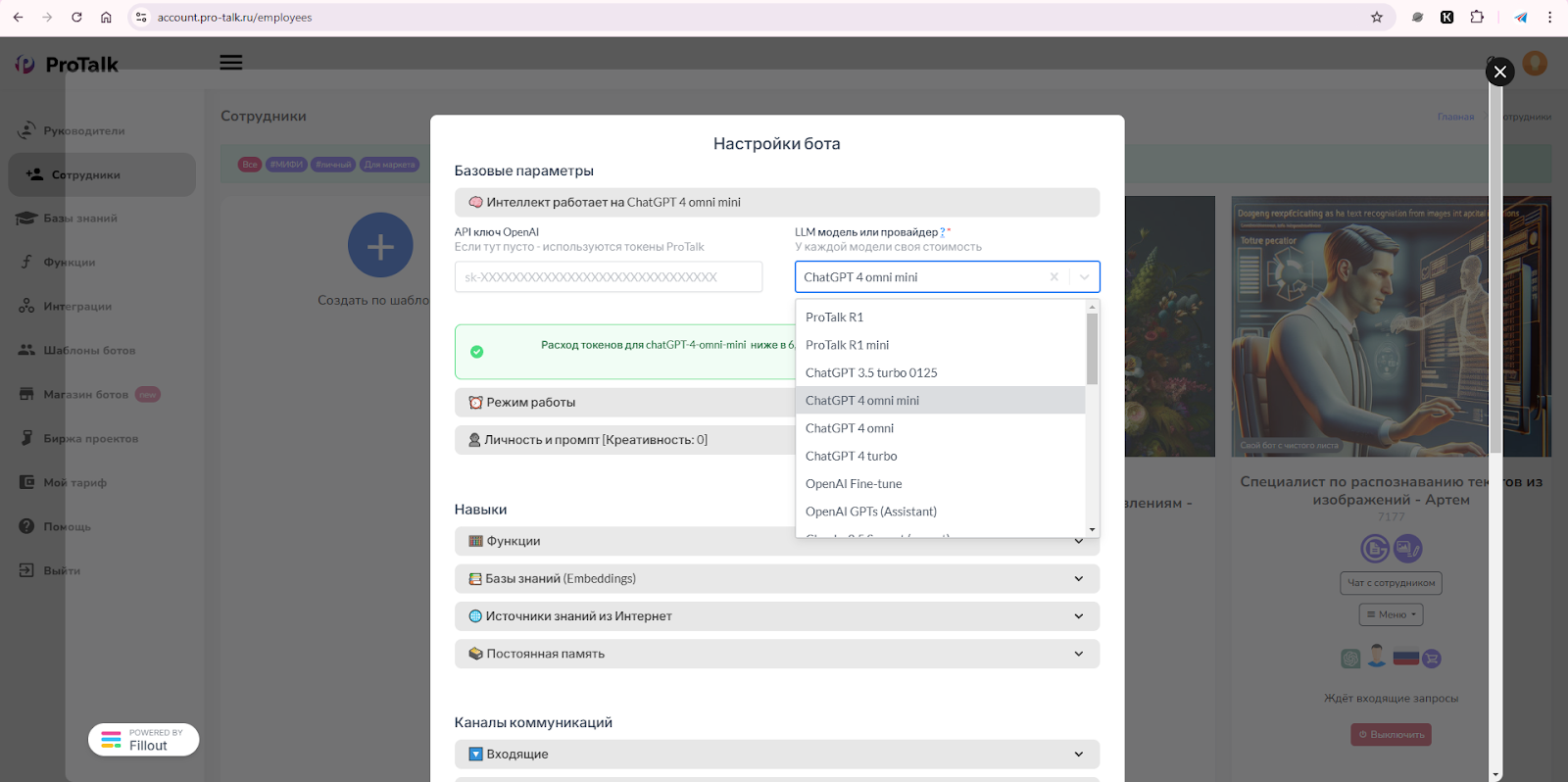The width and height of the screenshot is (1568, 782).
Task: Click the Мой тариф sidebar icon
Action: coord(26,482)
